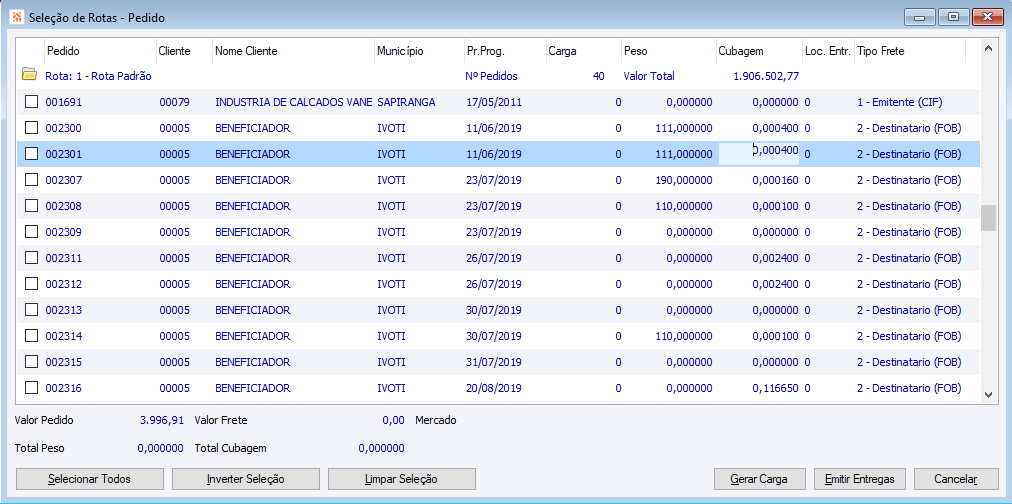Click the Cubagem column header
This screenshot has width=1012, height=504.
click(759, 51)
